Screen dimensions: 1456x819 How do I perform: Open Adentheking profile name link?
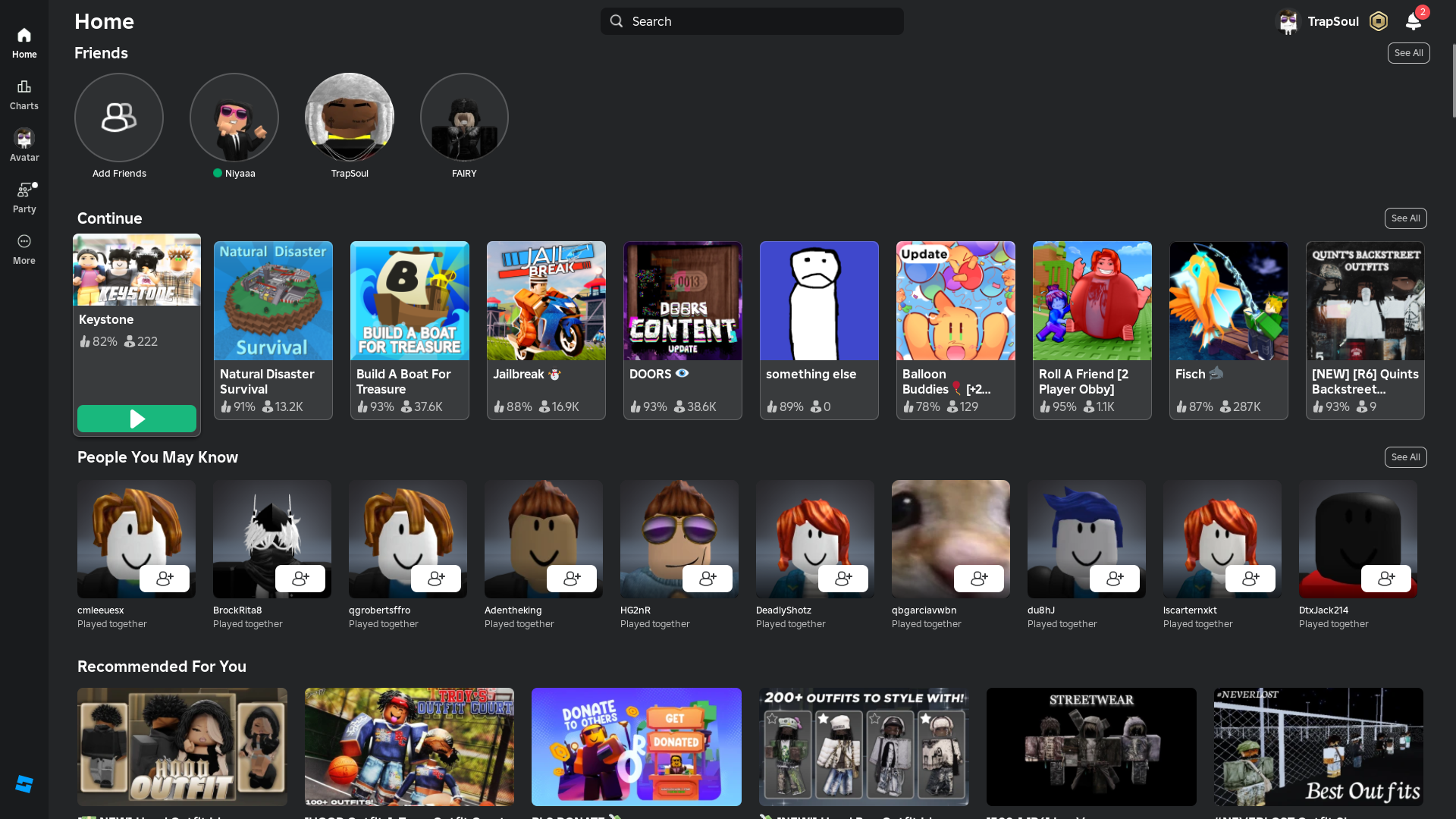[x=513, y=610]
